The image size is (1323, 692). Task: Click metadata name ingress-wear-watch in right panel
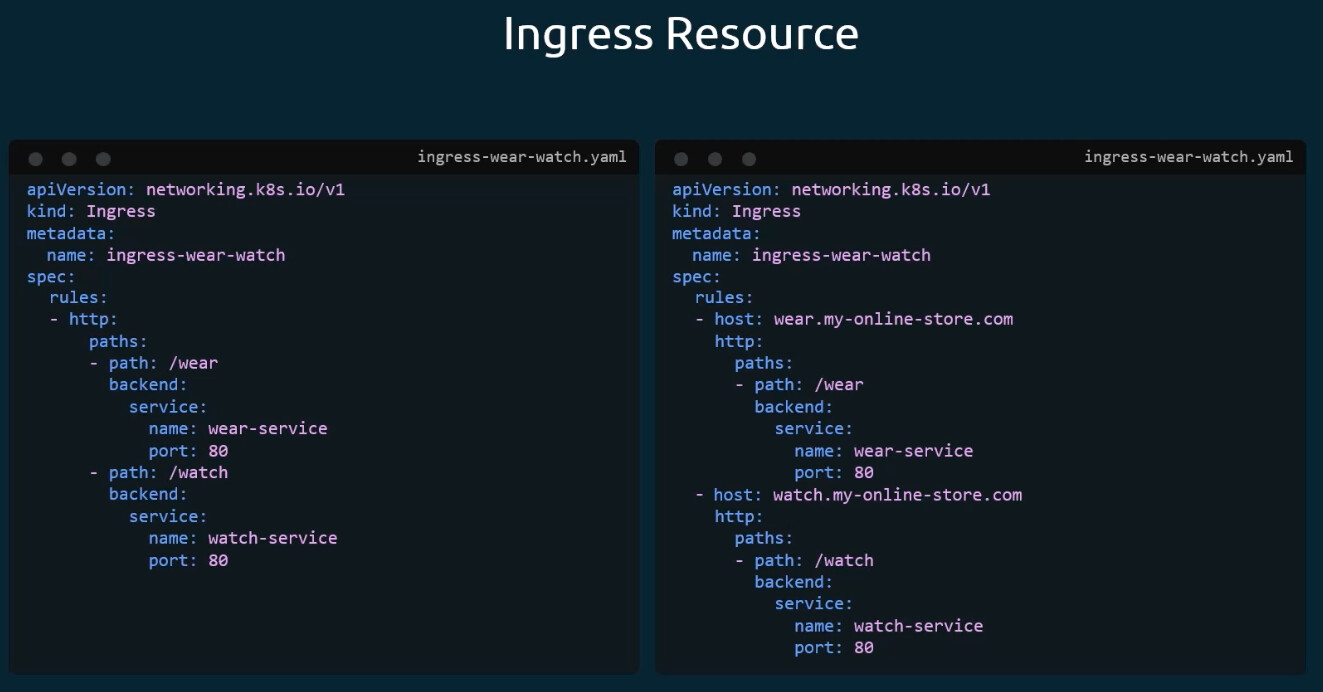click(x=841, y=255)
